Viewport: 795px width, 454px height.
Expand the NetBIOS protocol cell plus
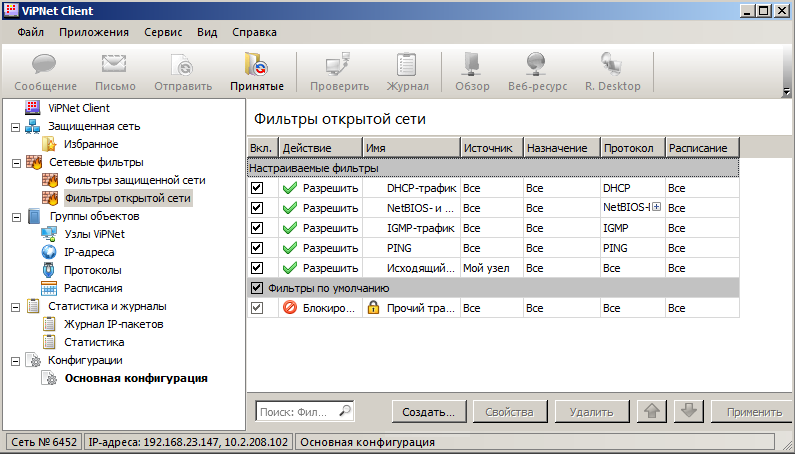point(657,208)
